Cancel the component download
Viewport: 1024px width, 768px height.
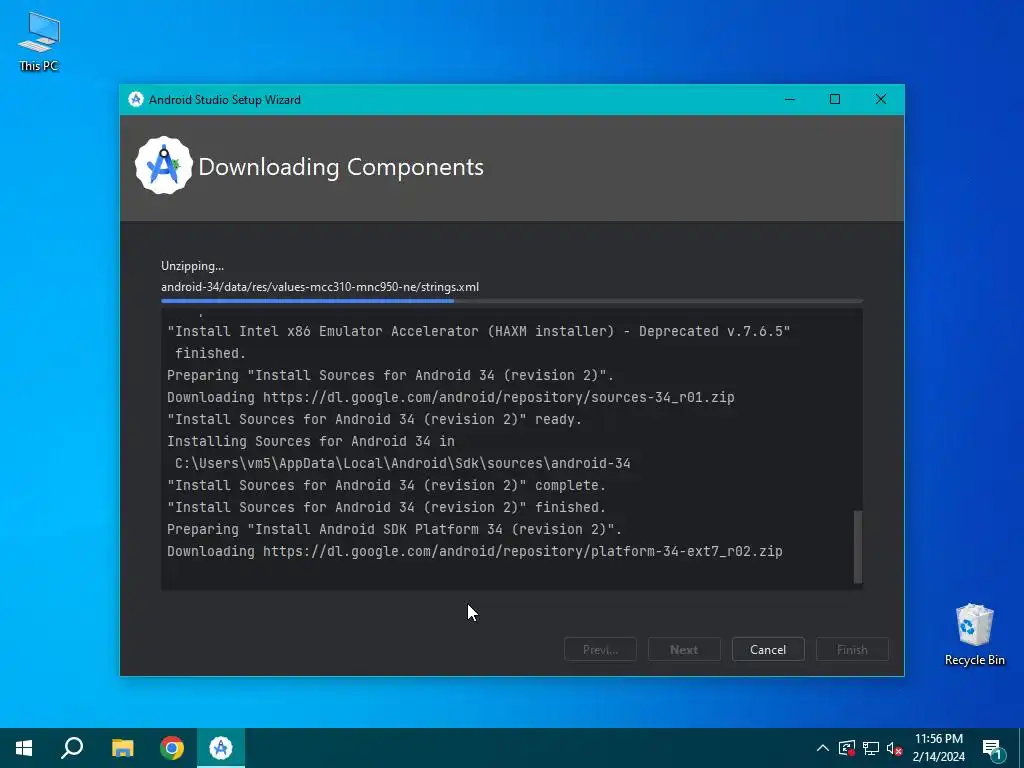click(x=768, y=650)
